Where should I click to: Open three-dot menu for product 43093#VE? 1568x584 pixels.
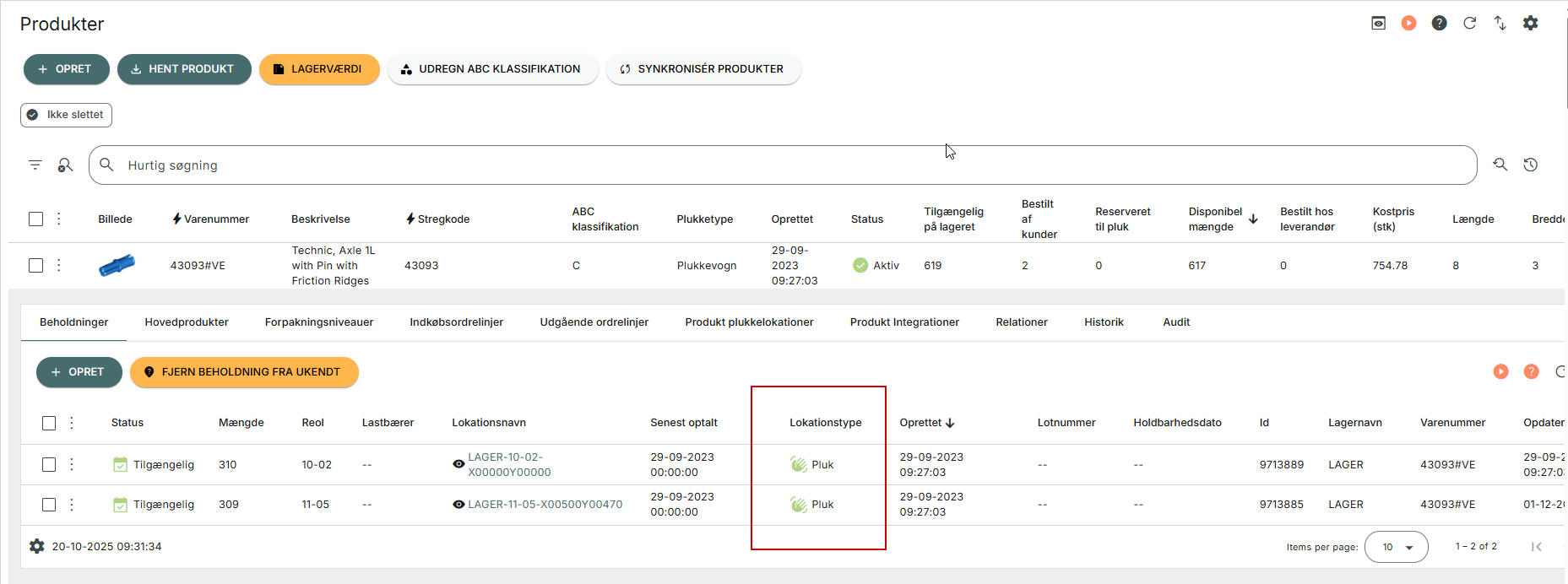pos(58,265)
